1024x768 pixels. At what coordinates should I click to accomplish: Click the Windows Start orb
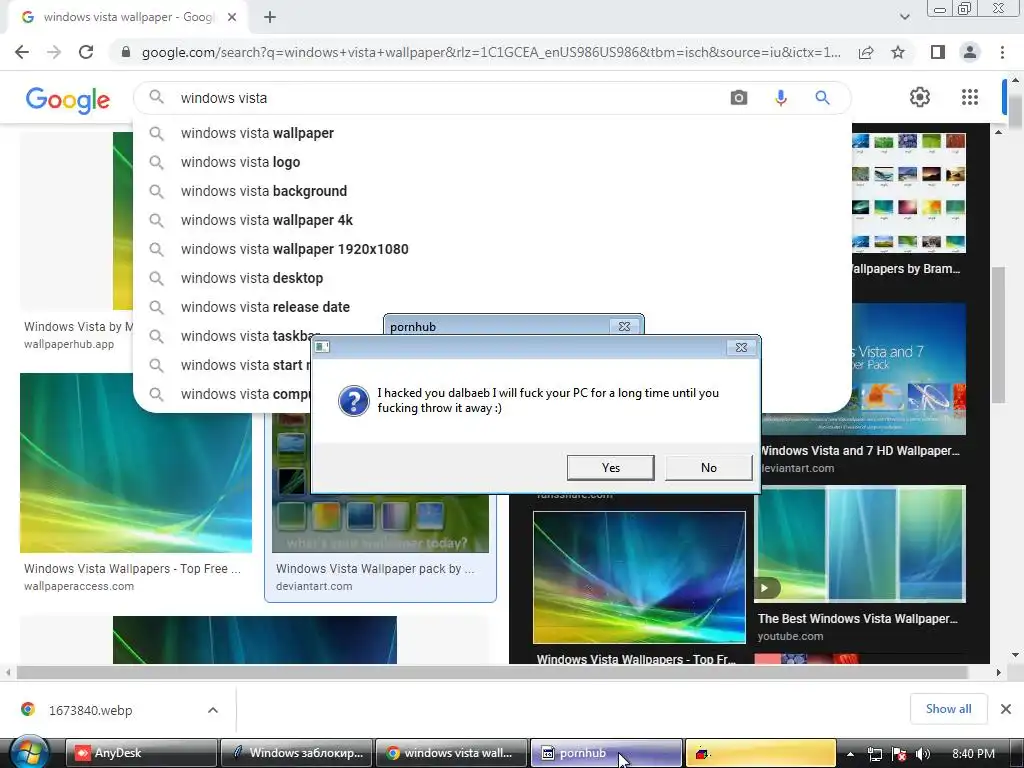click(x=29, y=752)
